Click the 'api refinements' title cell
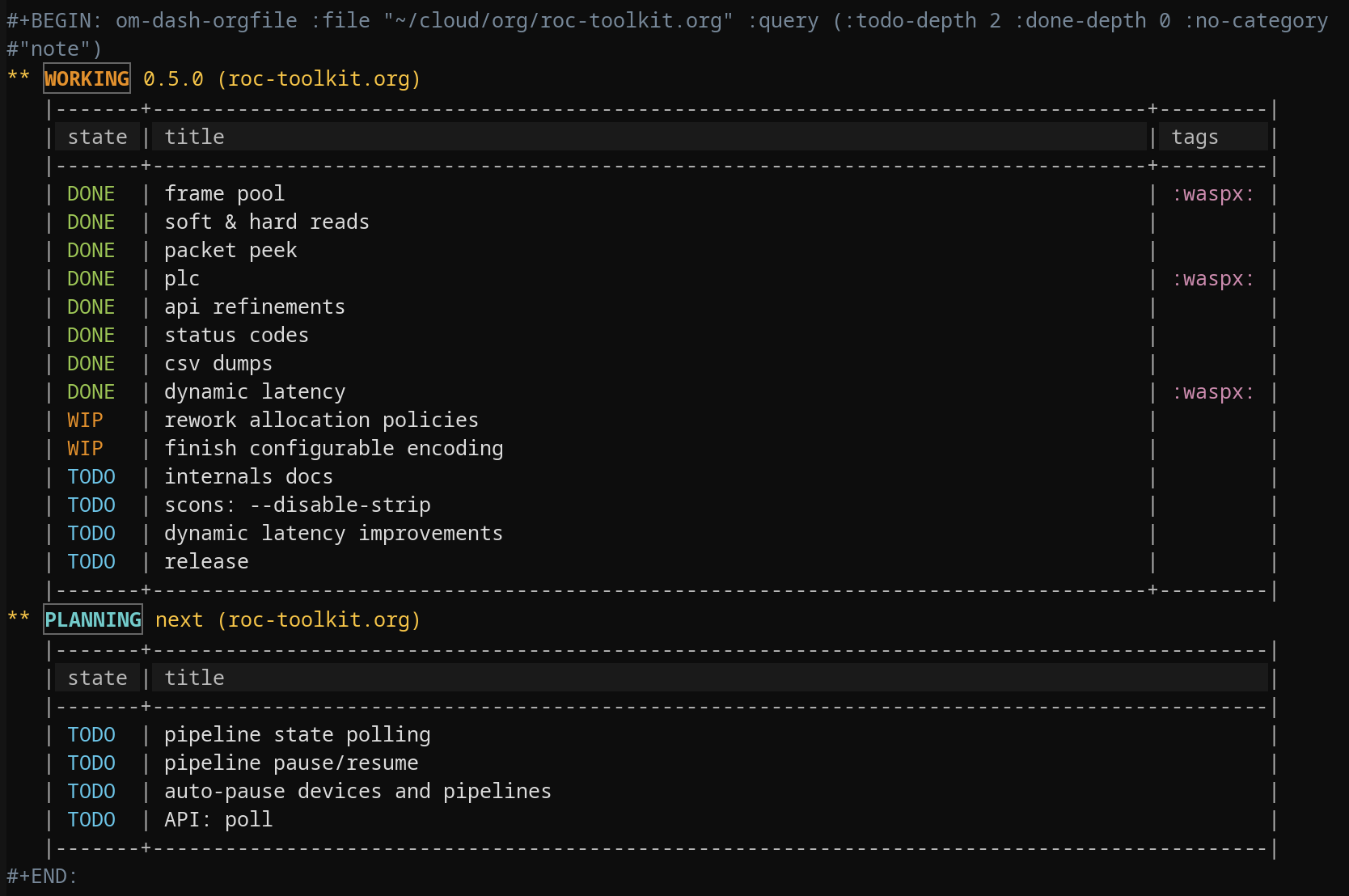The image size is (1349, 896). pos(255,306)
